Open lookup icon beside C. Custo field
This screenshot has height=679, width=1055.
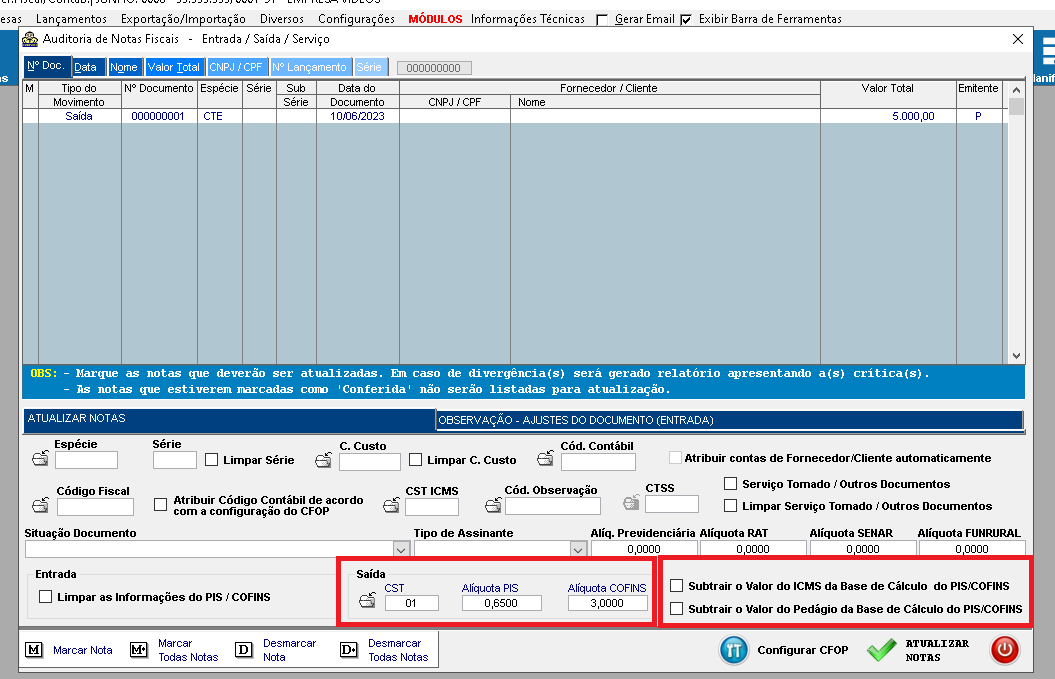(324, 460)
